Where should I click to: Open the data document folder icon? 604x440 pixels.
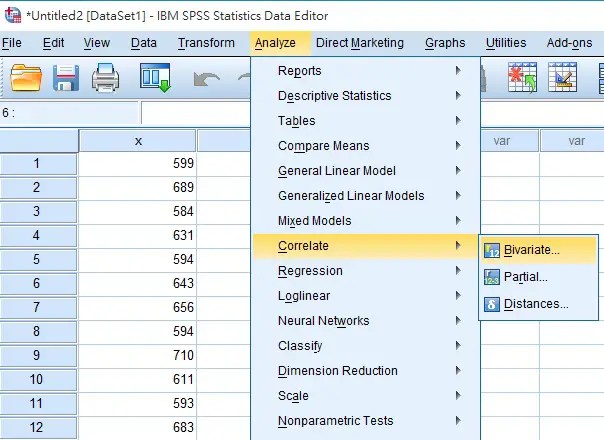coord(25,78)
